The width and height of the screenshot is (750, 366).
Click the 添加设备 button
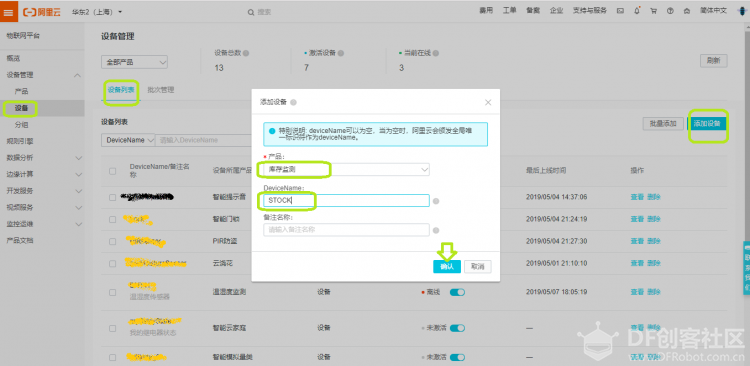coord(707,123)
